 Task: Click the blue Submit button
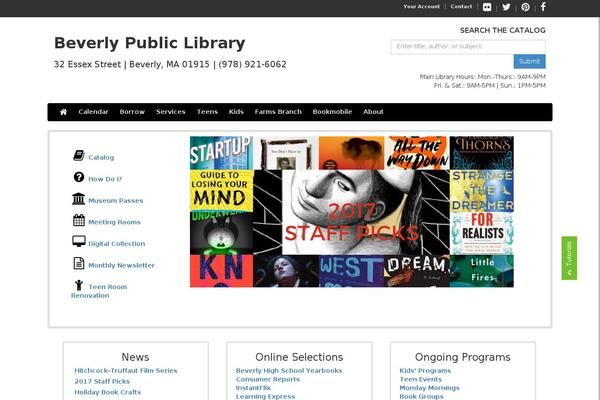point(529,61)
